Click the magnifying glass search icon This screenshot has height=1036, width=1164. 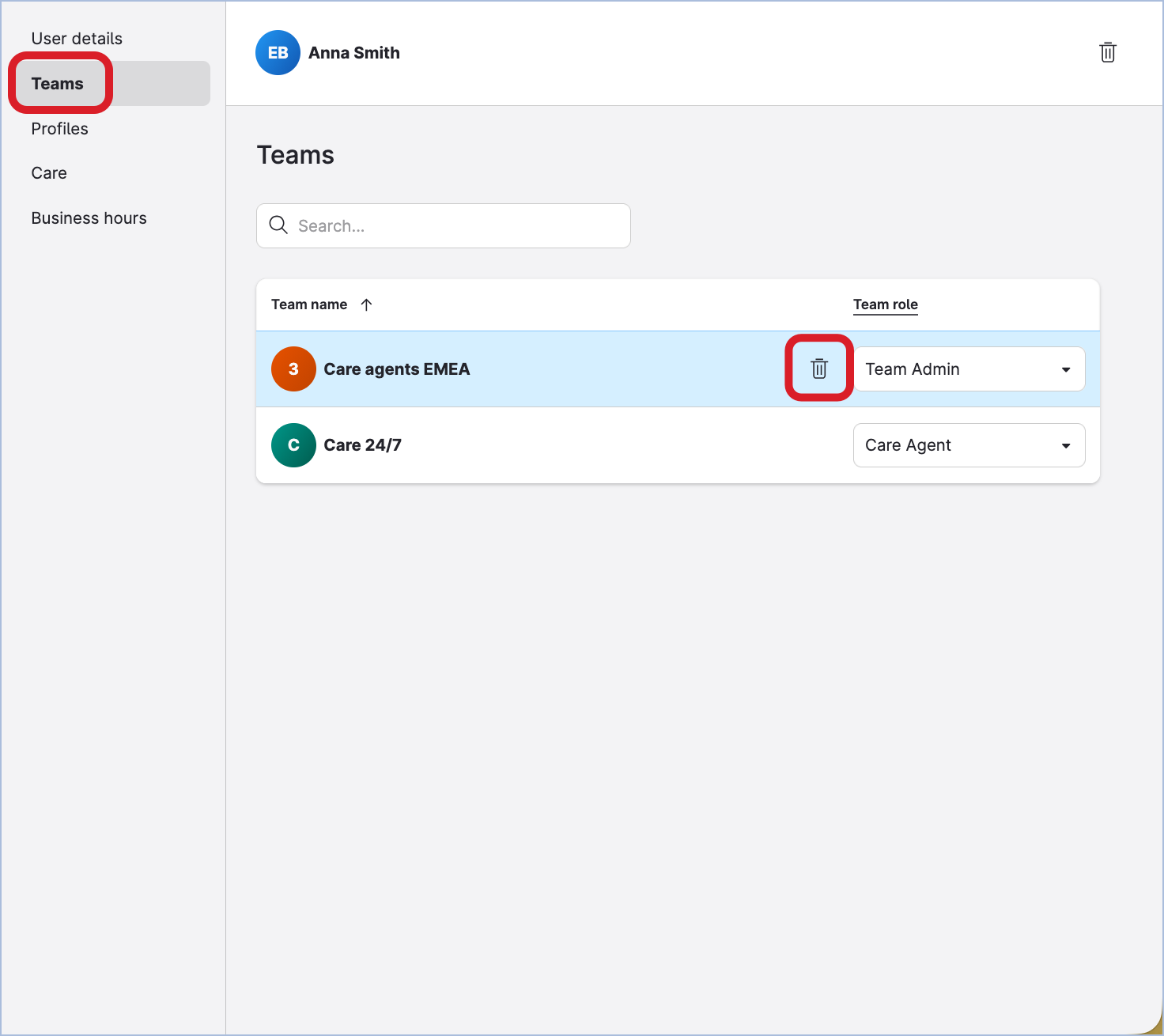(278, 225)
